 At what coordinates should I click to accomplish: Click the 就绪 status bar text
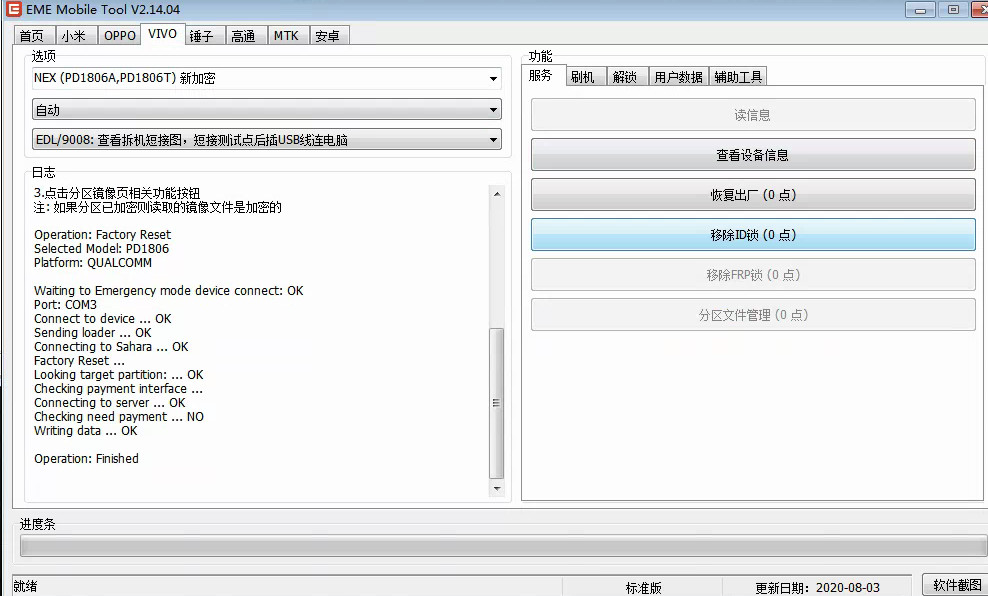(25, 586)
